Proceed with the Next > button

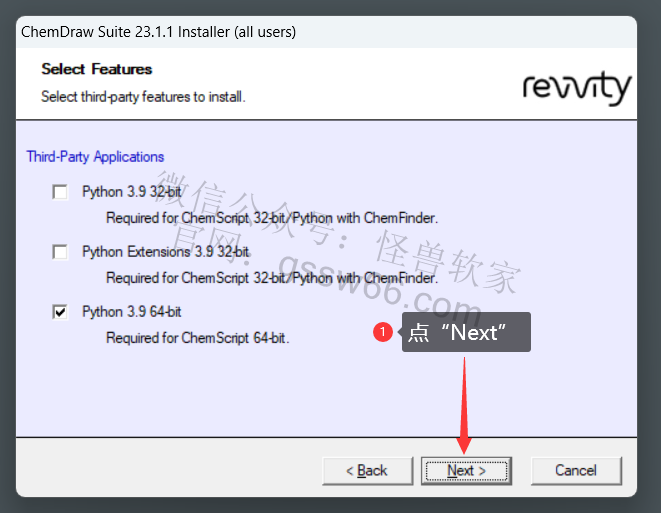click(466, 470)
